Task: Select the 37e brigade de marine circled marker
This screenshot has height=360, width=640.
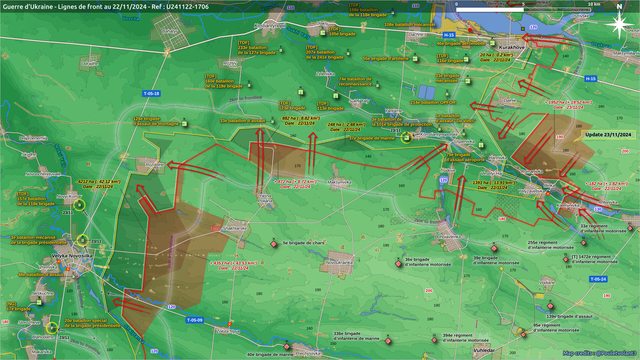Action: coord(406,138)
